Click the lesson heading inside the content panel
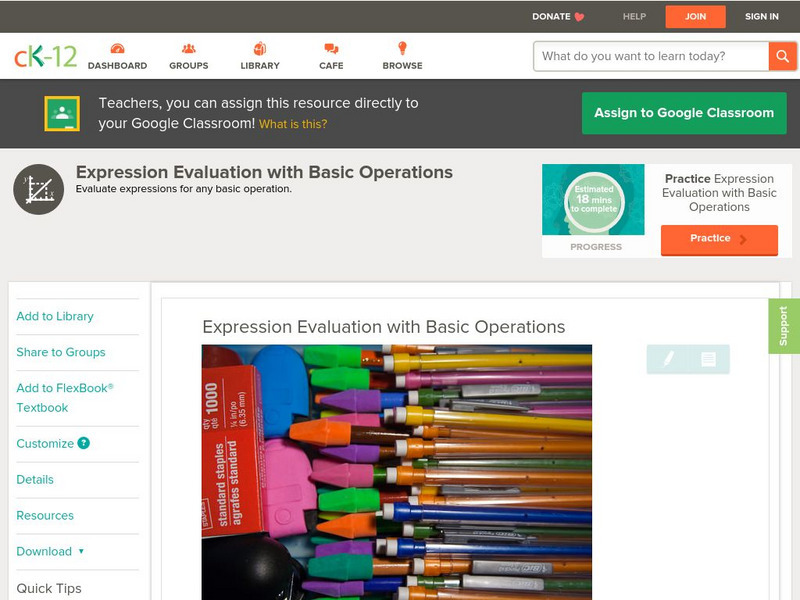Viewport: 800px width, 600px height. coord(384,327)
